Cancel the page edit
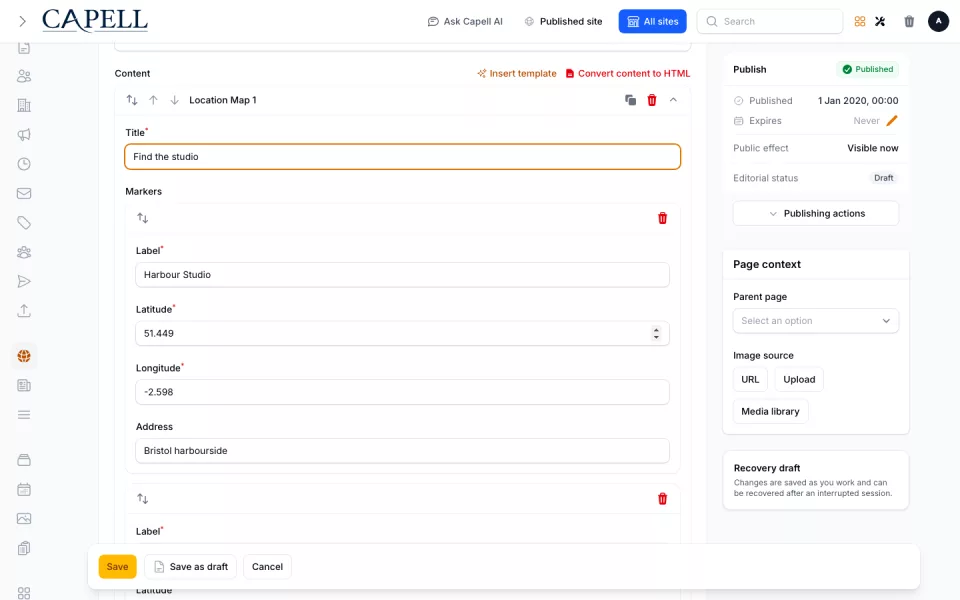The image size is (960, 600). 268,567
